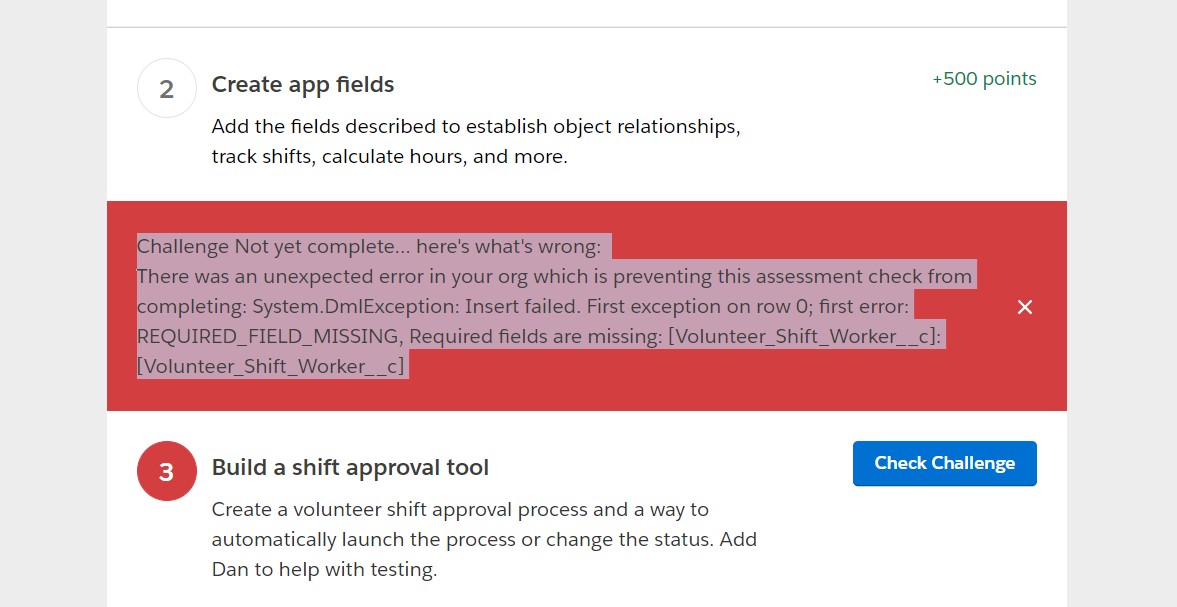Click the "+500 points" label
The height and width of the screenshot is (607, 1177).
coord(984,79)
